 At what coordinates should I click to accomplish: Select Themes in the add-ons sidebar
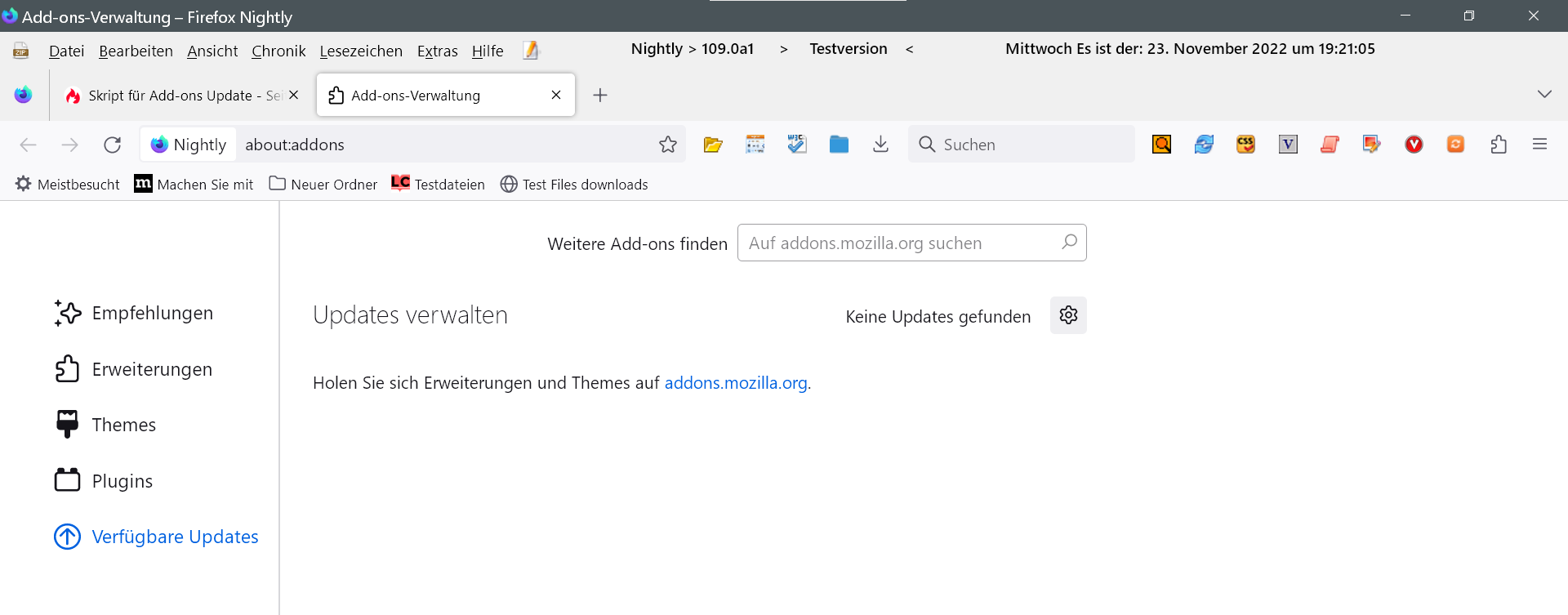tap(123, 425)
